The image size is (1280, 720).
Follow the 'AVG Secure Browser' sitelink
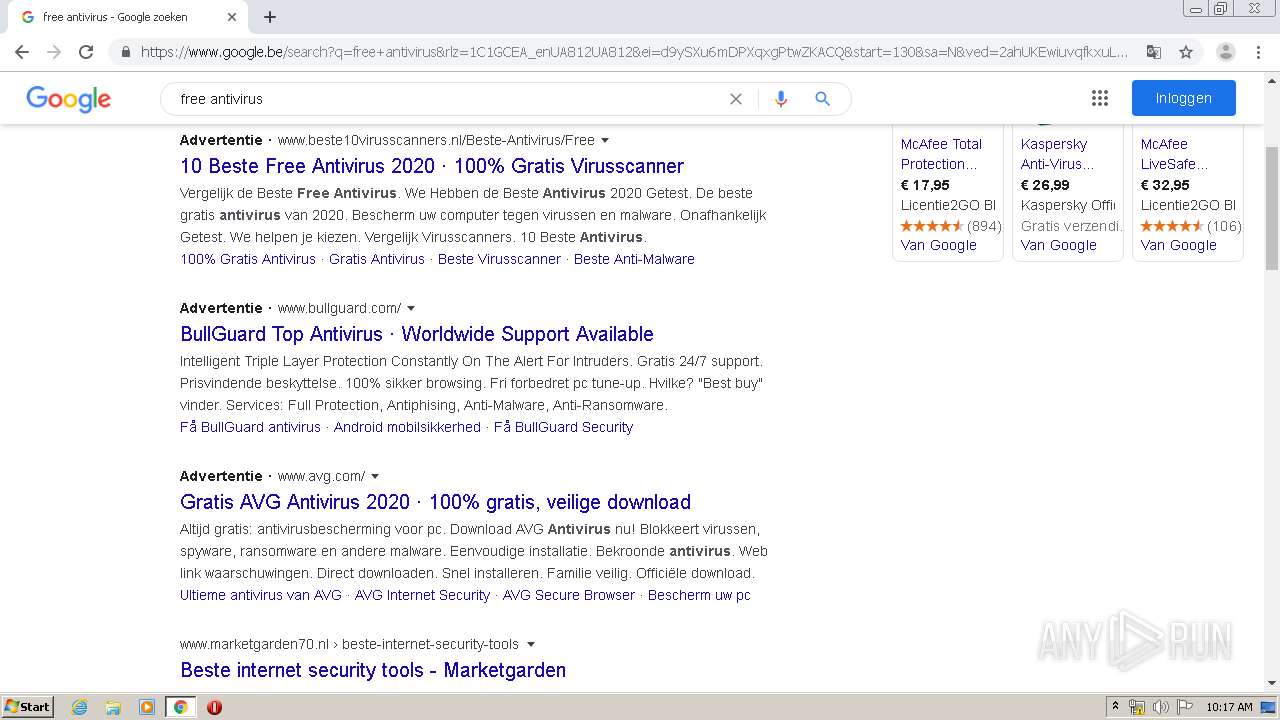[569, 595]
